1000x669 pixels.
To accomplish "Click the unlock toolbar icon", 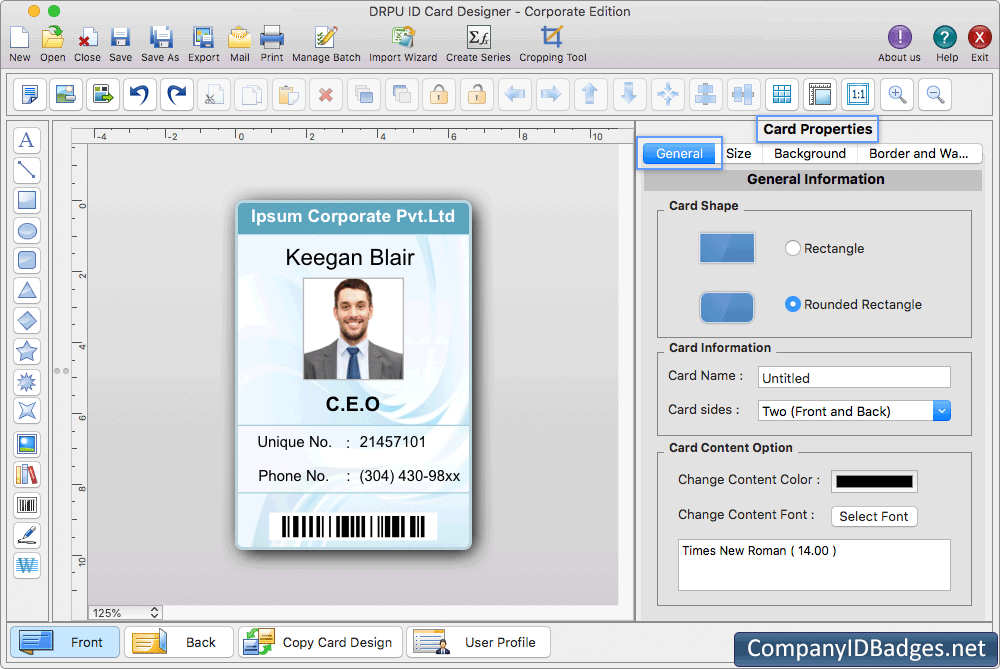I will [477, 94].
